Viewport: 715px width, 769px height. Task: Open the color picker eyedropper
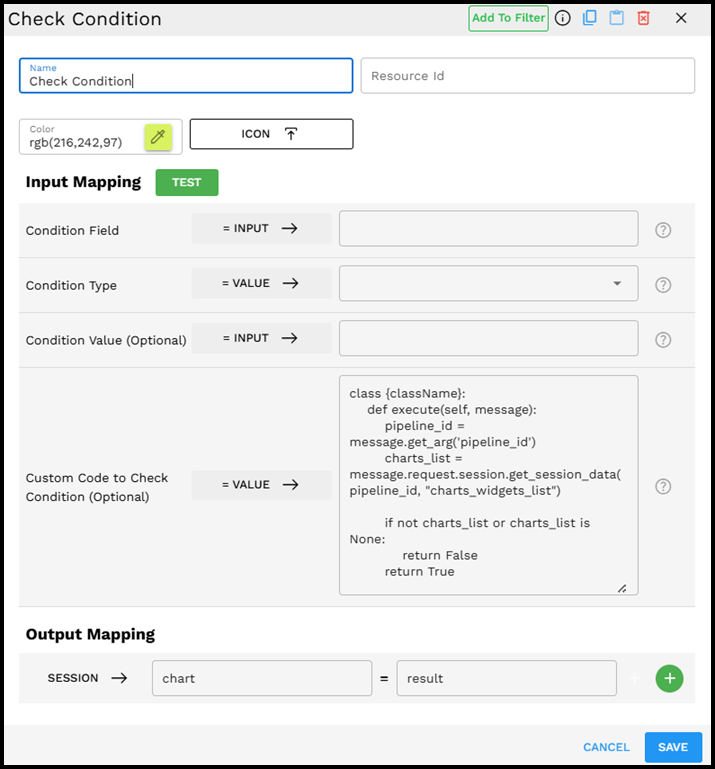158,137
